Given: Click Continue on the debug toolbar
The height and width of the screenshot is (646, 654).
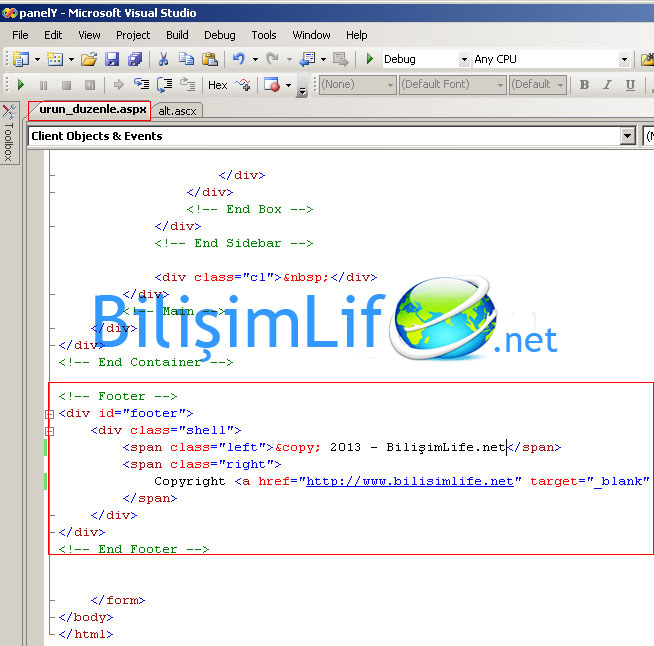Looking at the screenshot, I should pos(20,85).
